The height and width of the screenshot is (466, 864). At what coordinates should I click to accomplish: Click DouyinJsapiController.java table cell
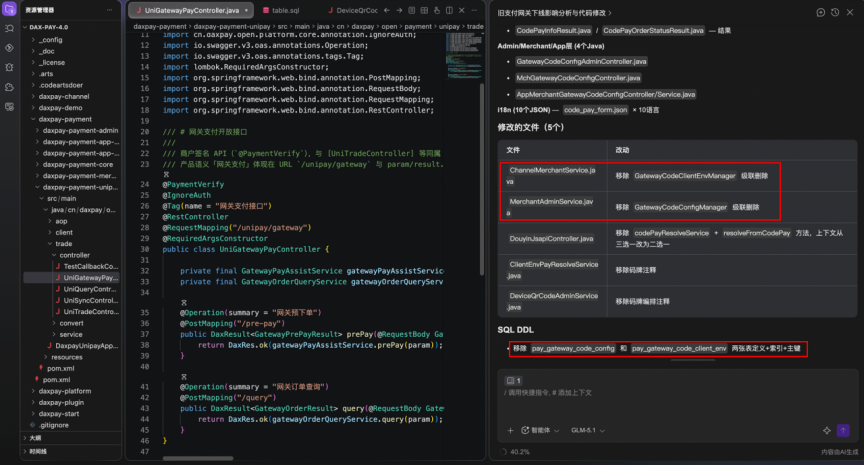[552, 239]
